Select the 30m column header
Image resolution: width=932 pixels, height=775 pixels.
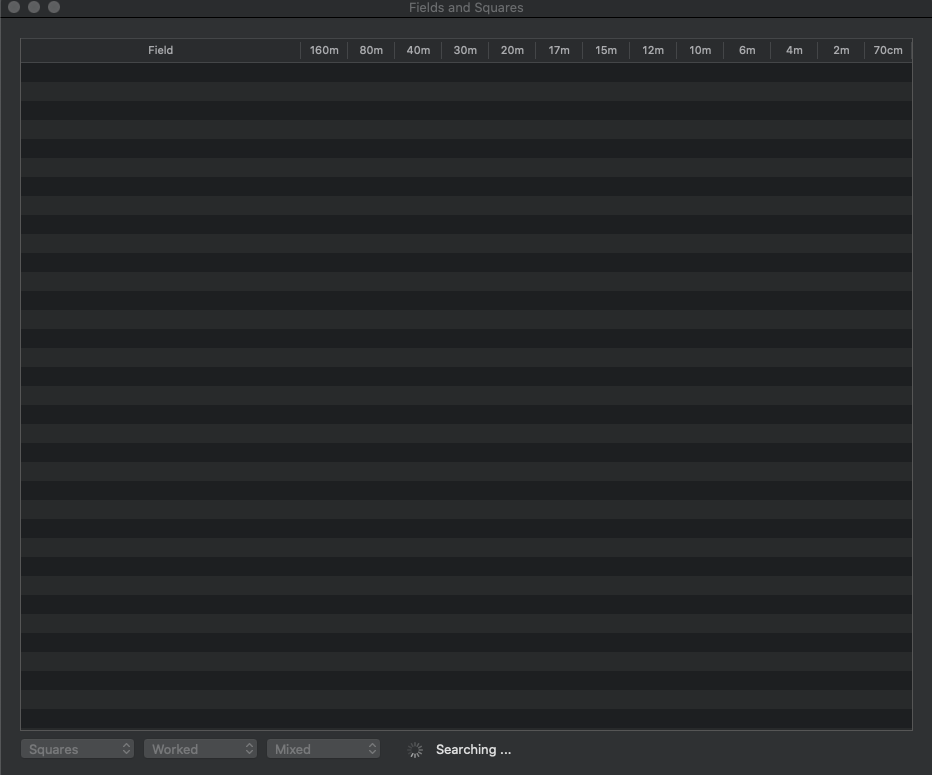(465, 50)
